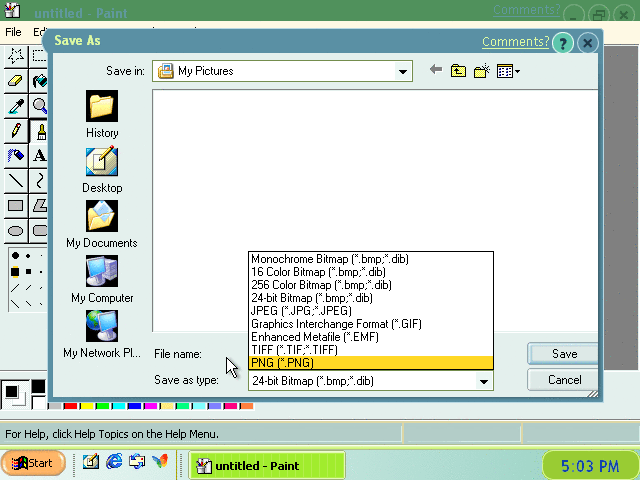640x480 pixels.
Task: Click the Back arrow in Save As
Action: (436, 70)
